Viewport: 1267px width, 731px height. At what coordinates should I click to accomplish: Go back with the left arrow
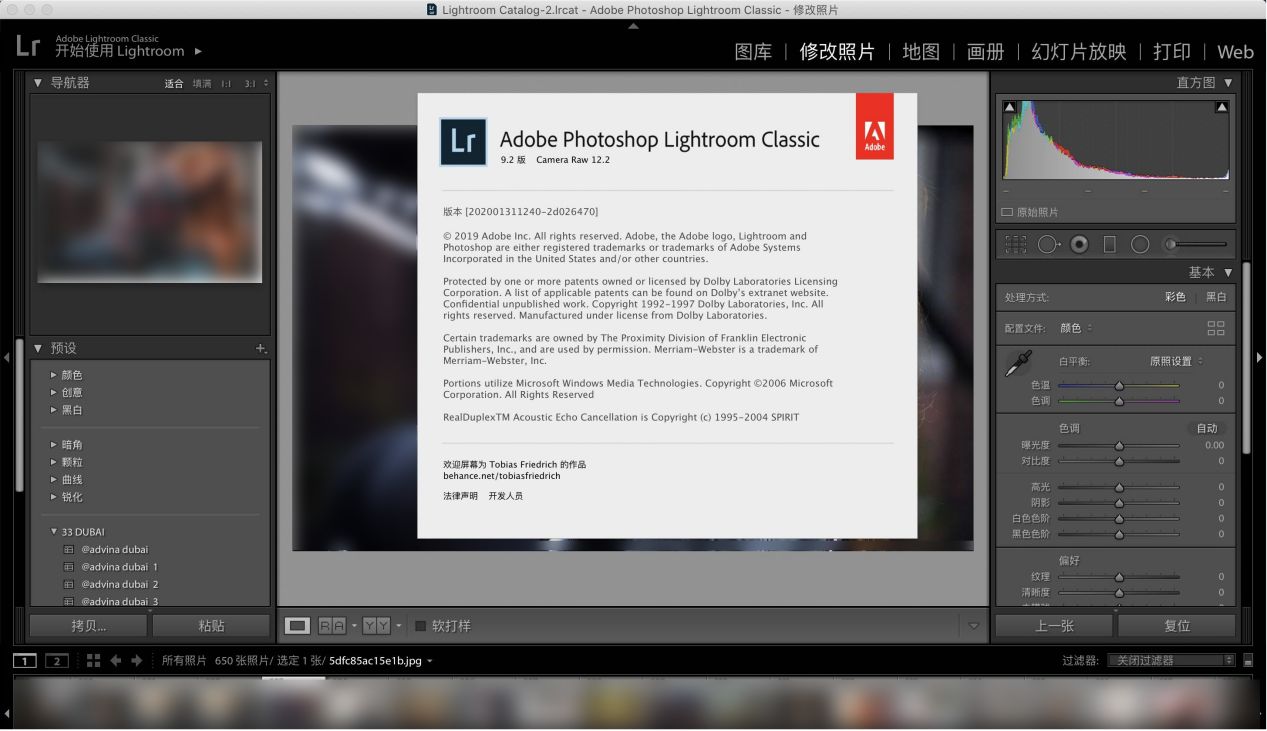[x=116, y=661]
